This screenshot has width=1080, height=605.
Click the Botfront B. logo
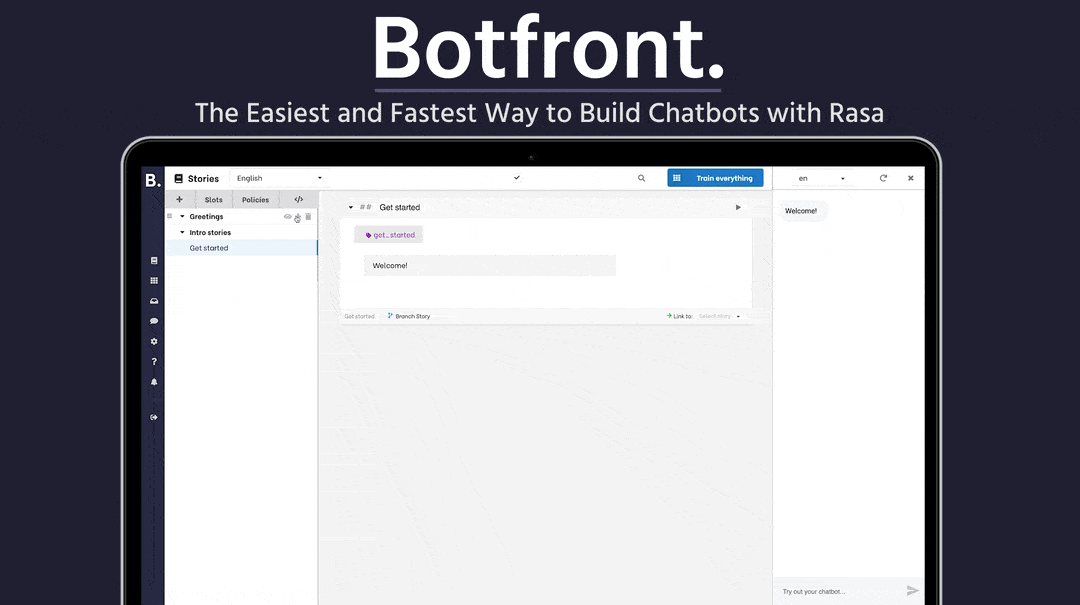tap(153, 180)
